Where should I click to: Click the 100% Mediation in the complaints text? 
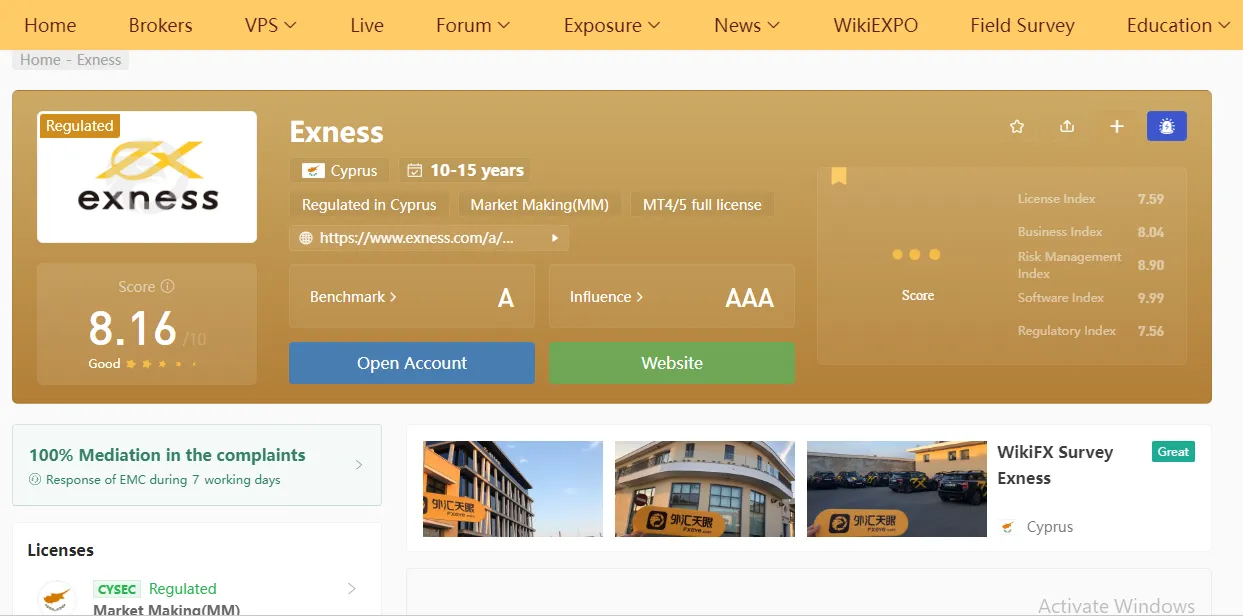pos(167,455)
